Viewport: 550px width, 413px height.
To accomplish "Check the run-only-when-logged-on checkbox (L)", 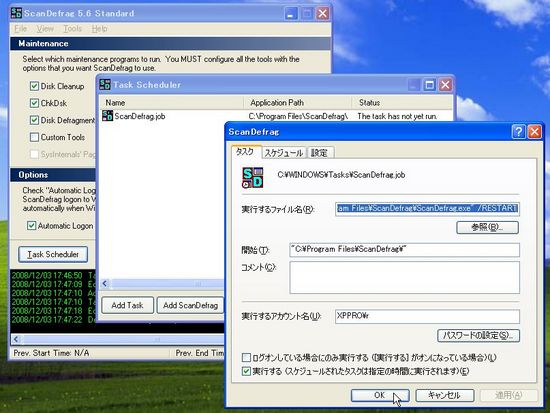I will [x=246, y=358].
